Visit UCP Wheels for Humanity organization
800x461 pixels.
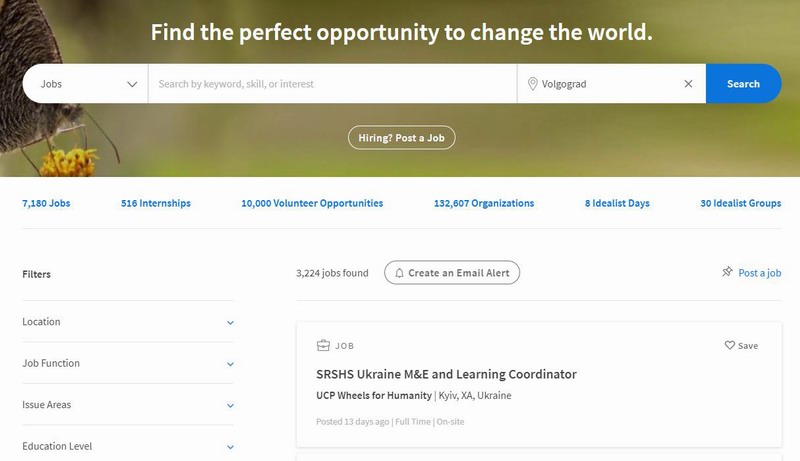click(373, 396)
